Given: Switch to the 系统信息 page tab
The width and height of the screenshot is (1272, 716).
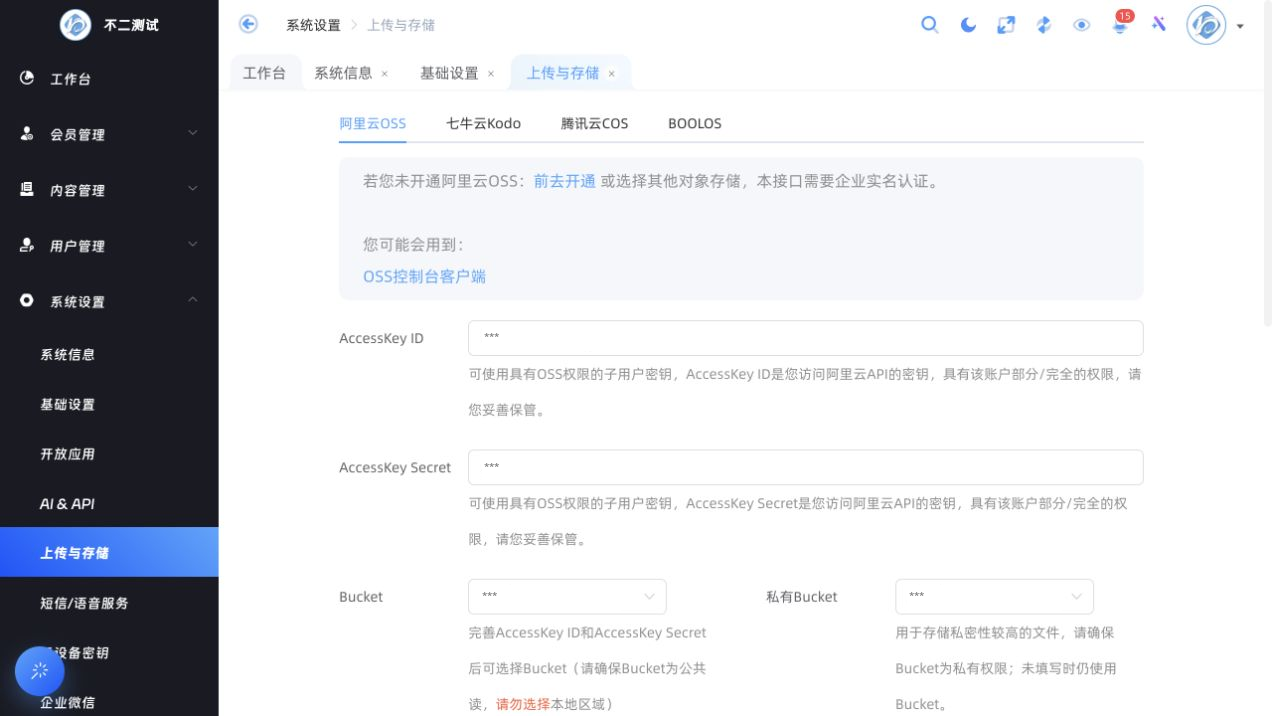Looking at the screenshot, I should (x=343, y=73).
